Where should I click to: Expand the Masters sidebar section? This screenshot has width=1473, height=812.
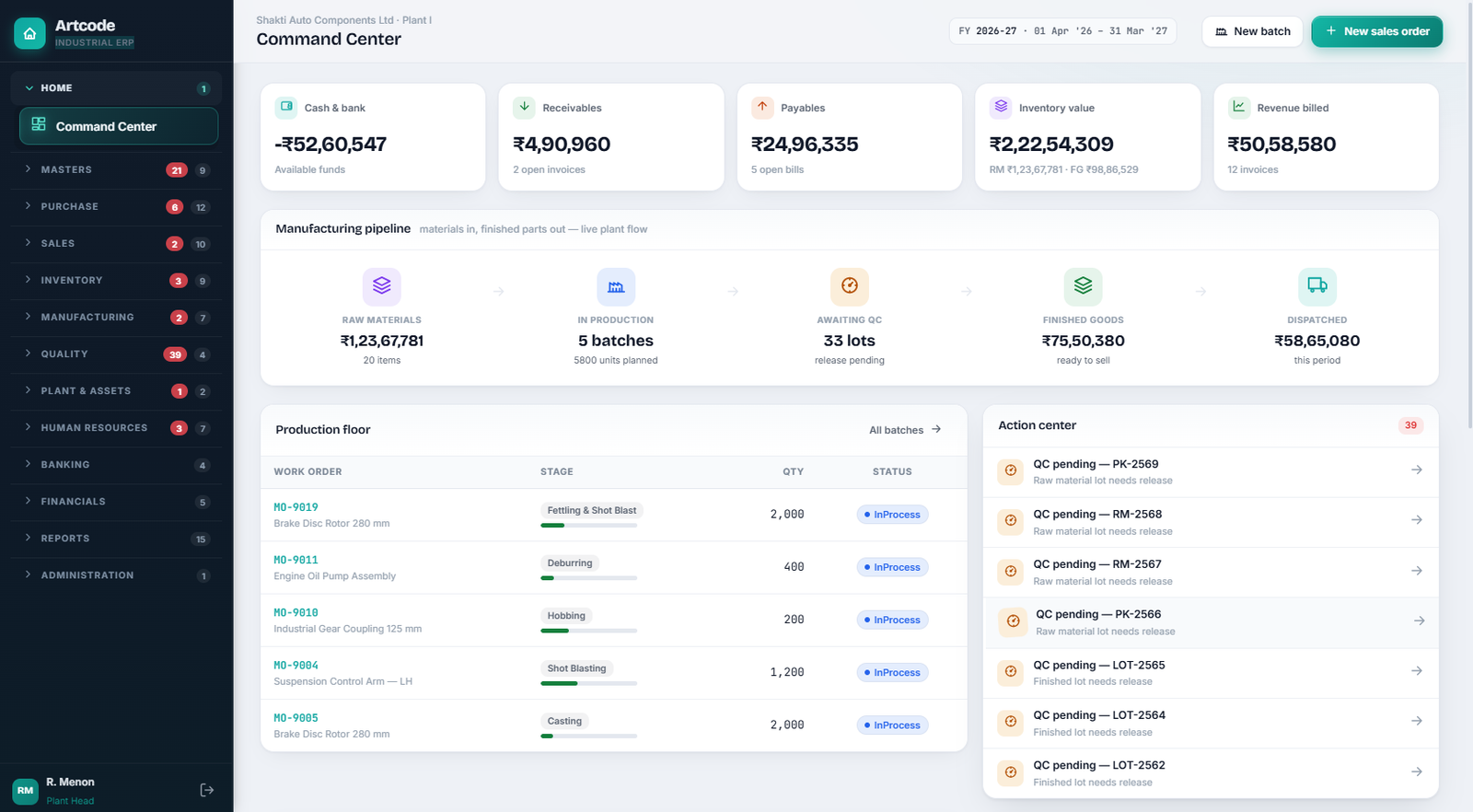pos(116,169)
